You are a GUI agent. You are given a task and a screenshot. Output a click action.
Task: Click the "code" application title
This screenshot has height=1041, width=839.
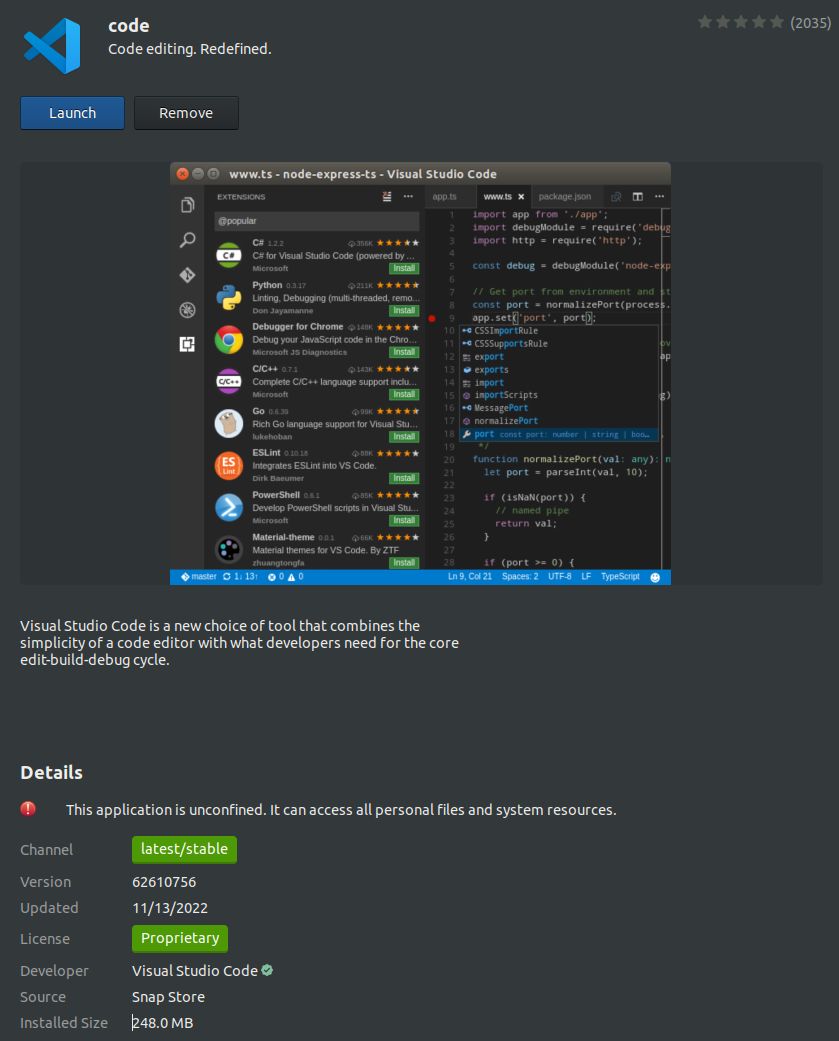pos(129,26)
